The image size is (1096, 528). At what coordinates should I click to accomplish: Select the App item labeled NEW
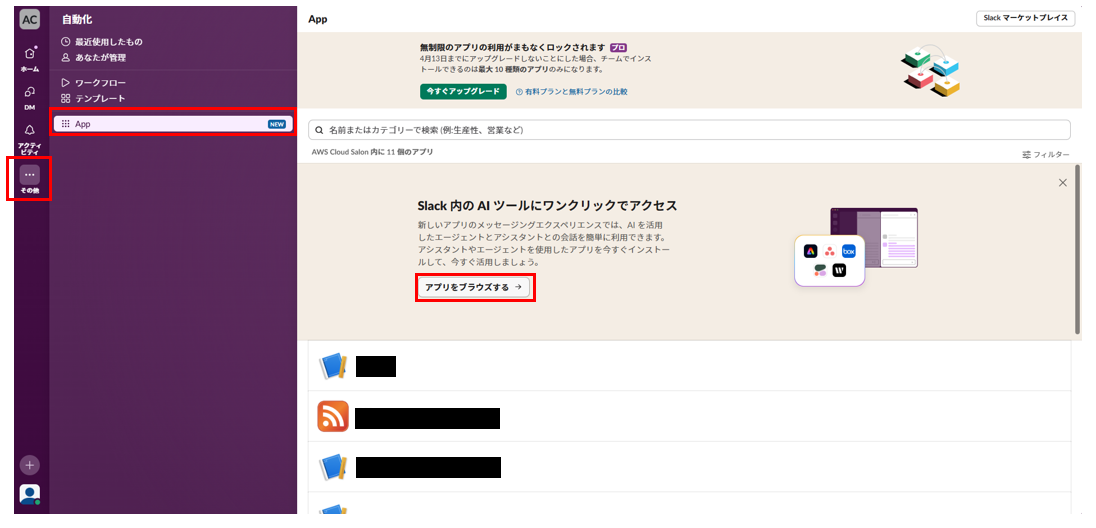pos(173,124)
